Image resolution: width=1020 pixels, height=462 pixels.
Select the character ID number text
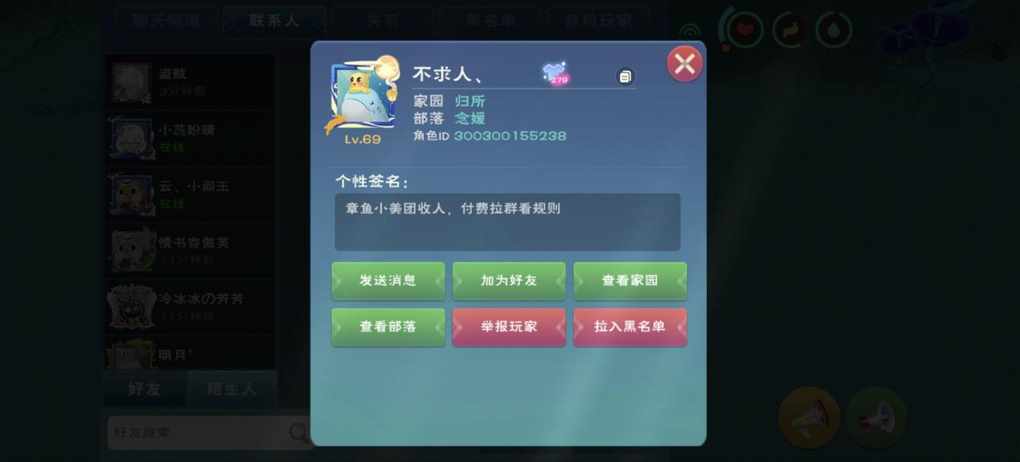coord(510,135)
